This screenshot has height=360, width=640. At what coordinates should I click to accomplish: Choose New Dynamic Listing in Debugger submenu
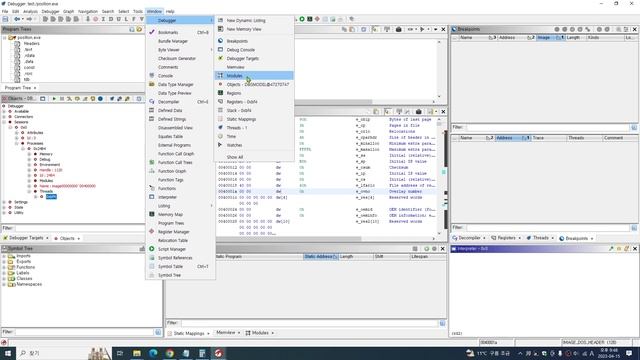[253, 20]
